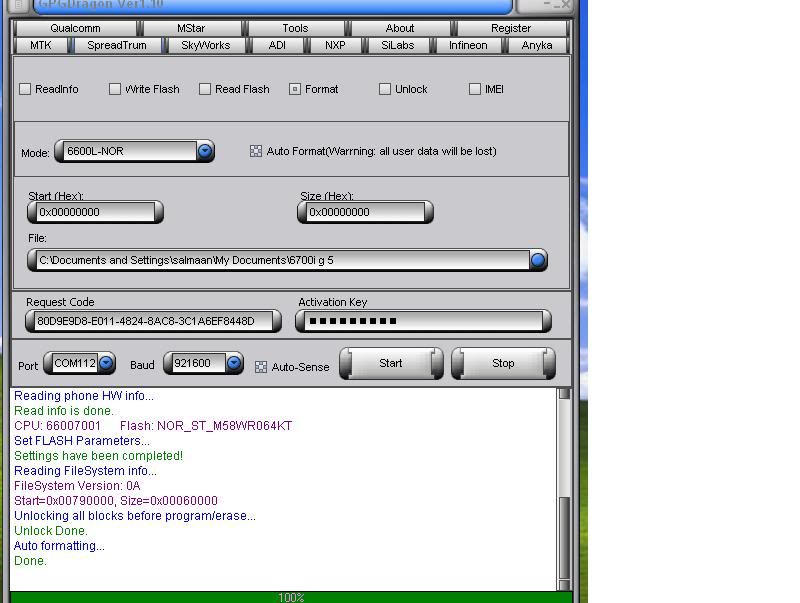800x603 pixels.
Task: Enable the IMEI checkbox
Action: [474, 89]
